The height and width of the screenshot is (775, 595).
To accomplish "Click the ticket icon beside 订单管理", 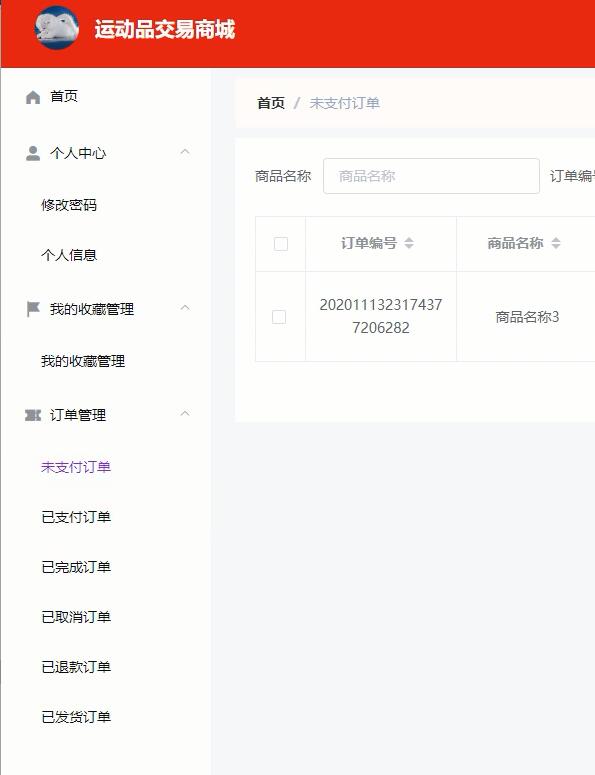I will 33,415.
